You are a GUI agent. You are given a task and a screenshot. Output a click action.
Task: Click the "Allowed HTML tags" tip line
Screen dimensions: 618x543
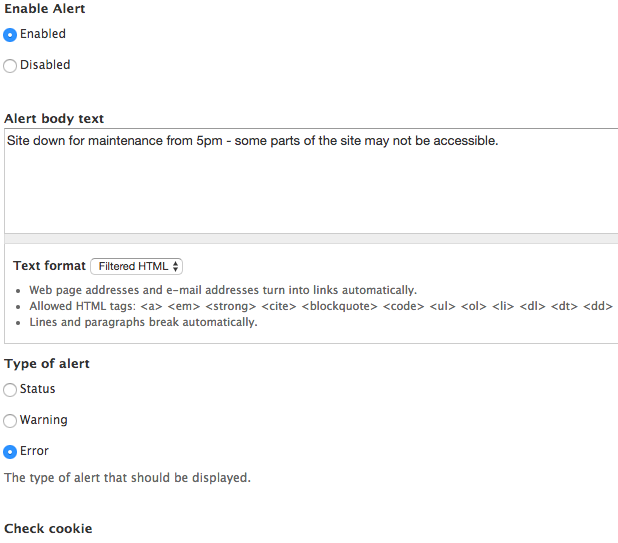(x=300, y=306)
